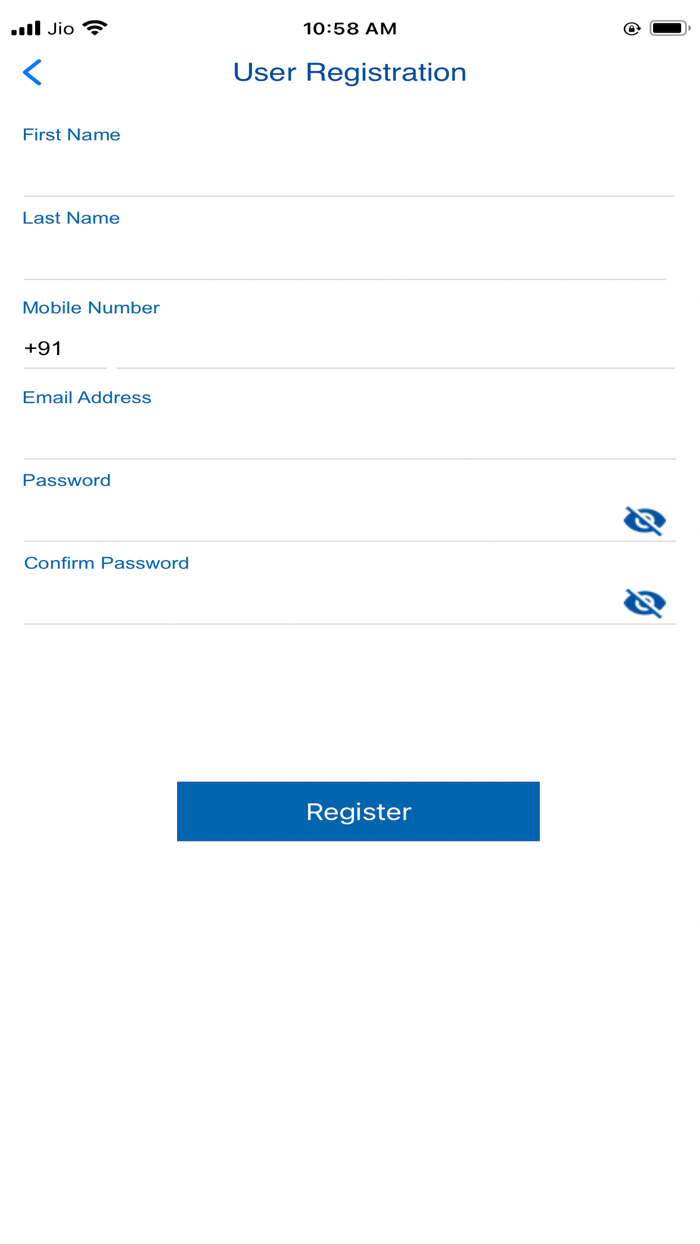
Task: Tap the Mobile Number label
Action: click(91, 308)
